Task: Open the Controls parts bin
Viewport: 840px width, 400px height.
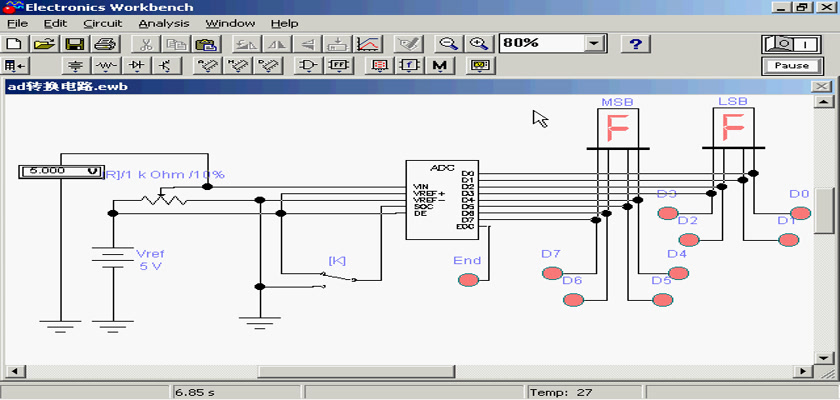Action: tap(410, 66)
